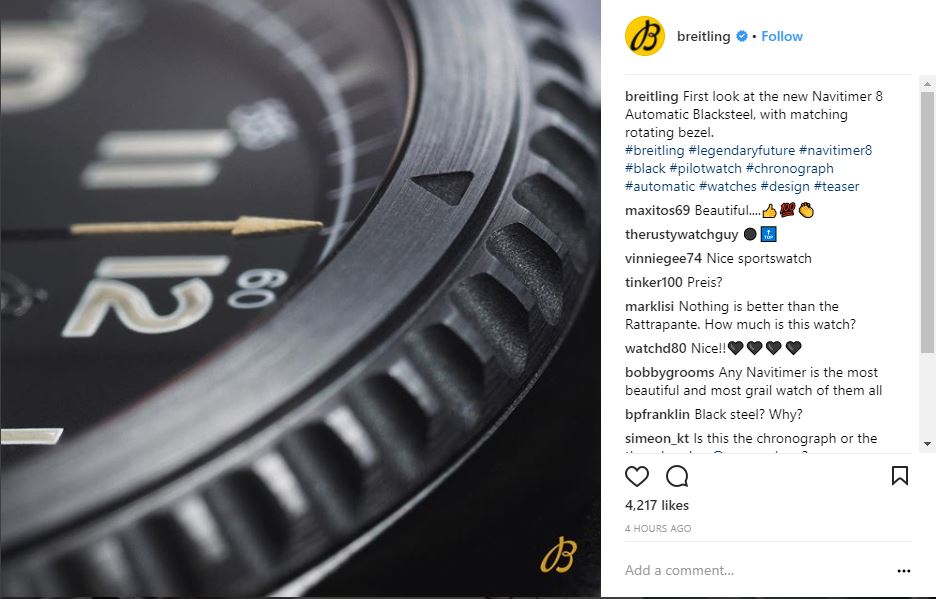The image size is (936, 599).
Task: Follow the breitling account
Action: pyautogui.click(x=781, y=36)
